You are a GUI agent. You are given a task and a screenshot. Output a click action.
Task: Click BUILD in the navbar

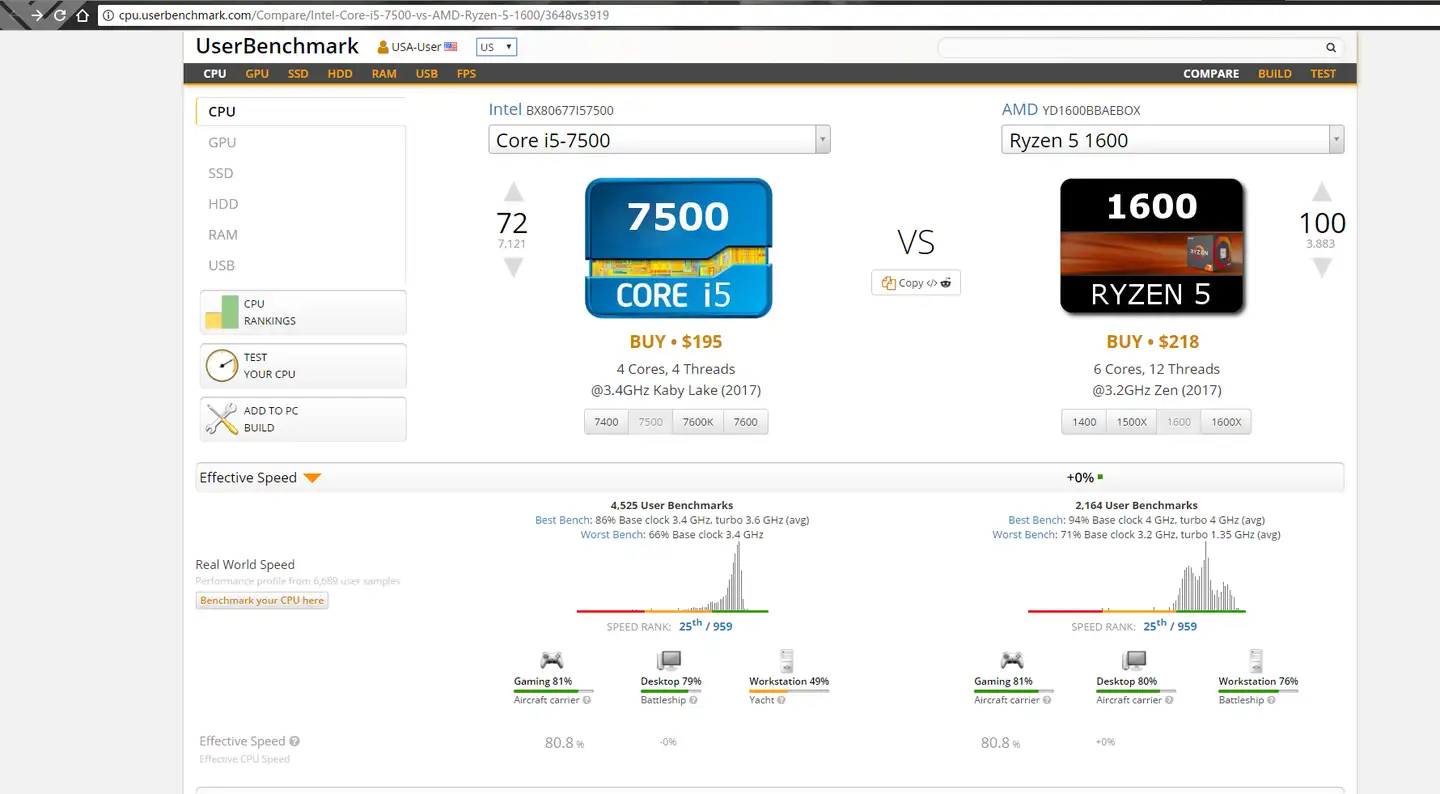(x=1275, y=74)
